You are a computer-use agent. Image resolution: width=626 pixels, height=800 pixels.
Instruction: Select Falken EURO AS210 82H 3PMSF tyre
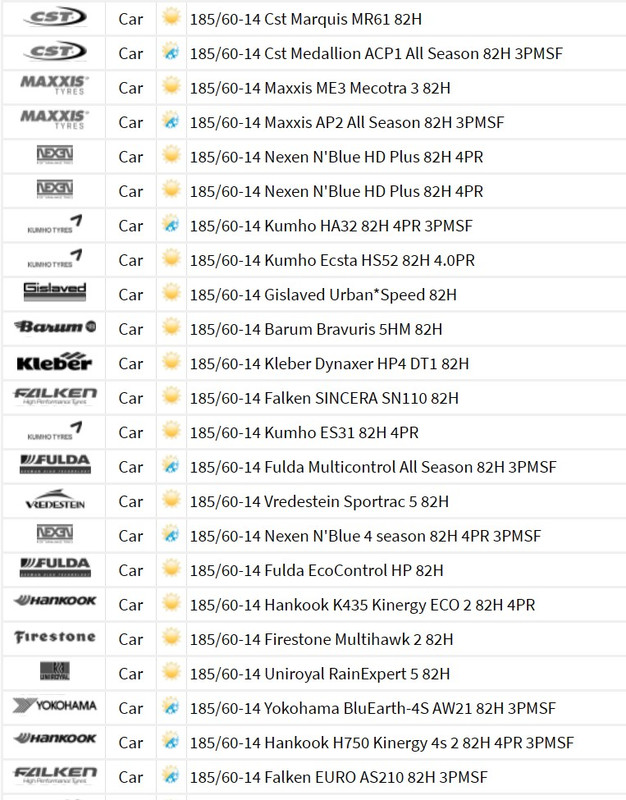coord(339,777)
